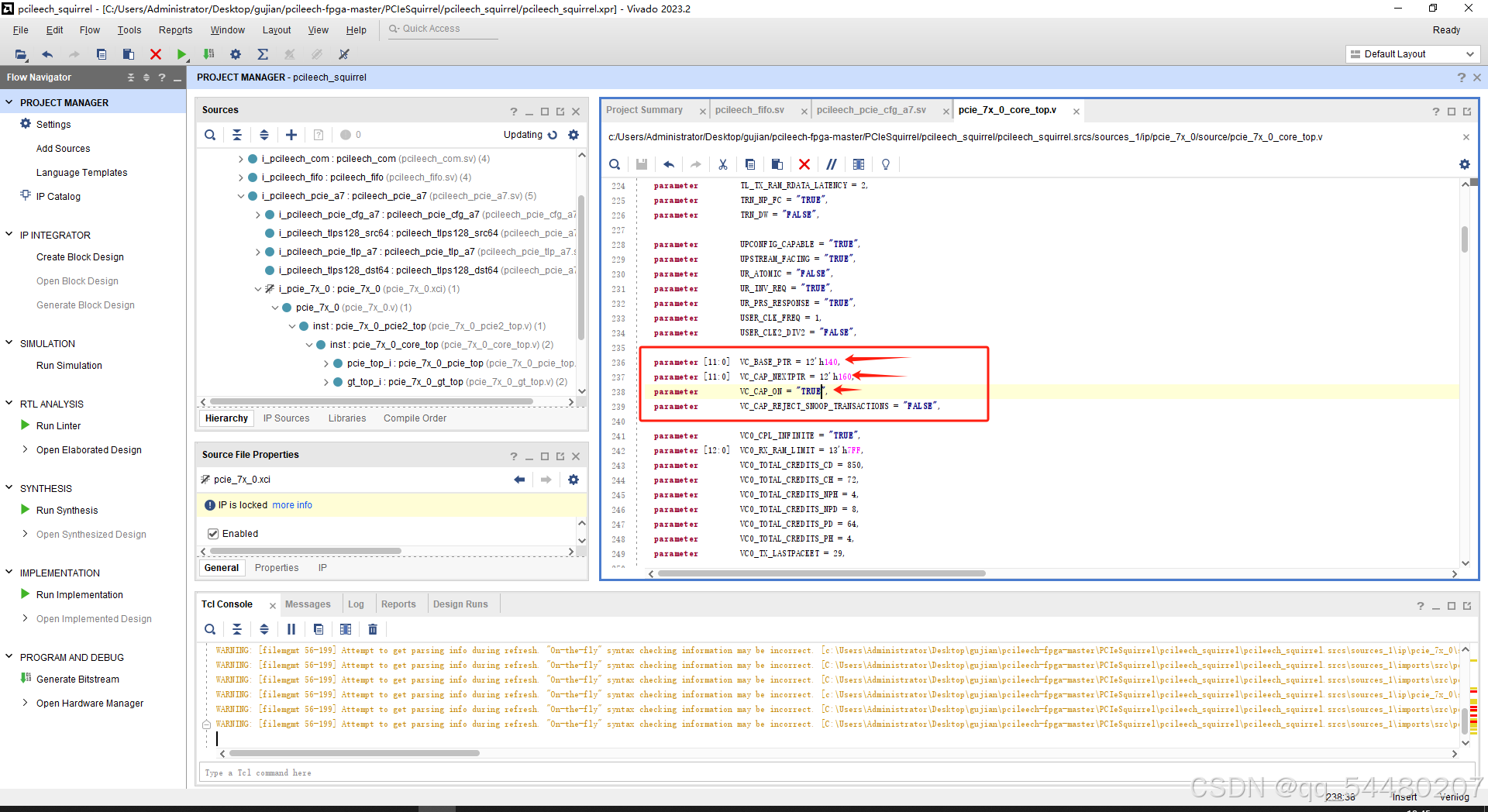Open the Flow menu

click(x=90, y=30)
